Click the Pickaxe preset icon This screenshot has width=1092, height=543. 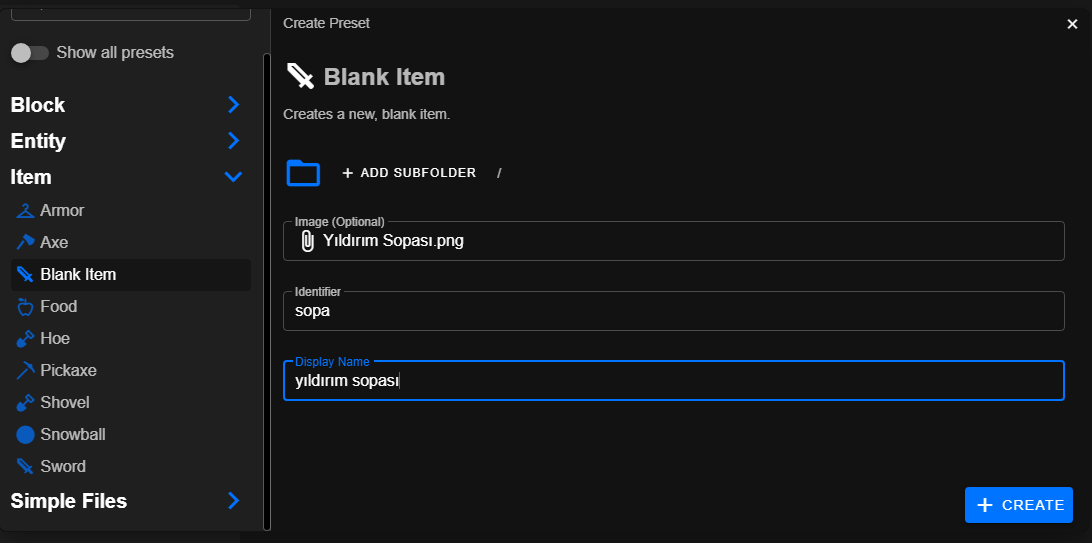[25, 371]
